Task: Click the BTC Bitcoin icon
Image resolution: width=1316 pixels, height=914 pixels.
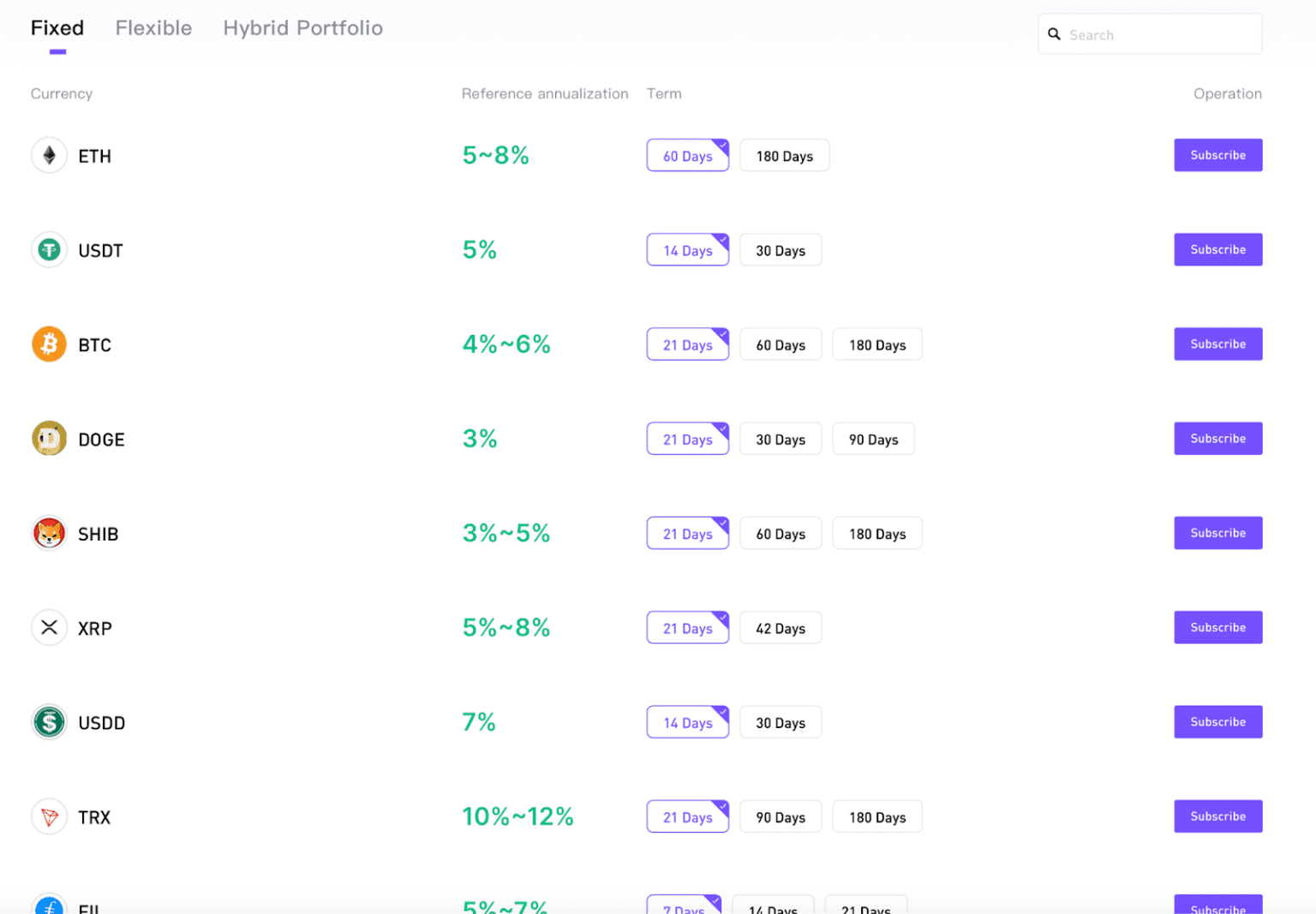Action: [49, 343]
